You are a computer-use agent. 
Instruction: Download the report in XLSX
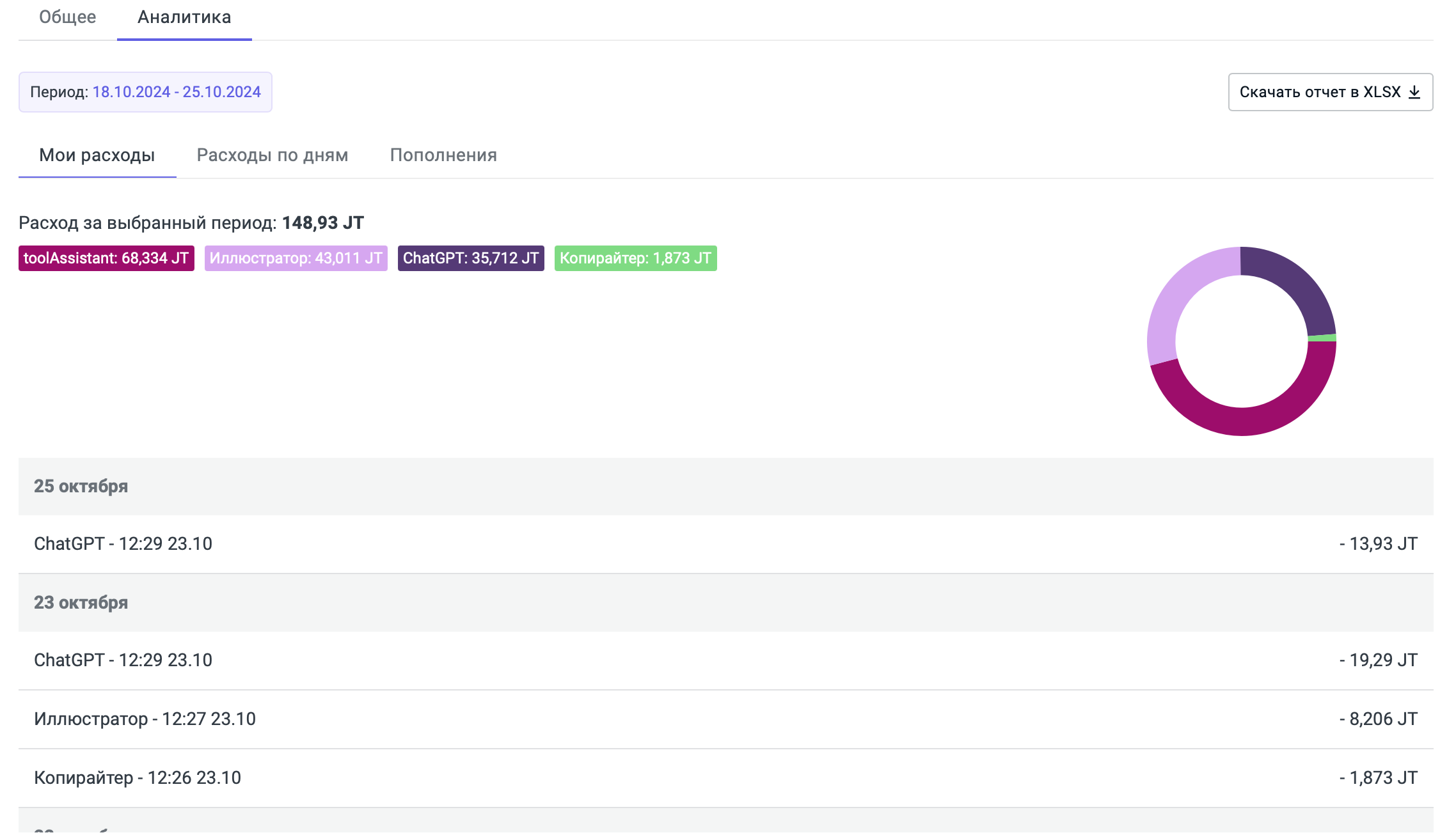[x=1320, y=92]
